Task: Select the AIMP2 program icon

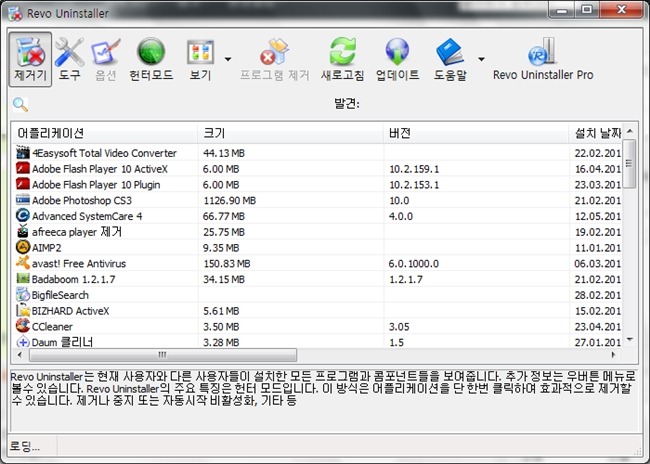Action: pos(23,247)
